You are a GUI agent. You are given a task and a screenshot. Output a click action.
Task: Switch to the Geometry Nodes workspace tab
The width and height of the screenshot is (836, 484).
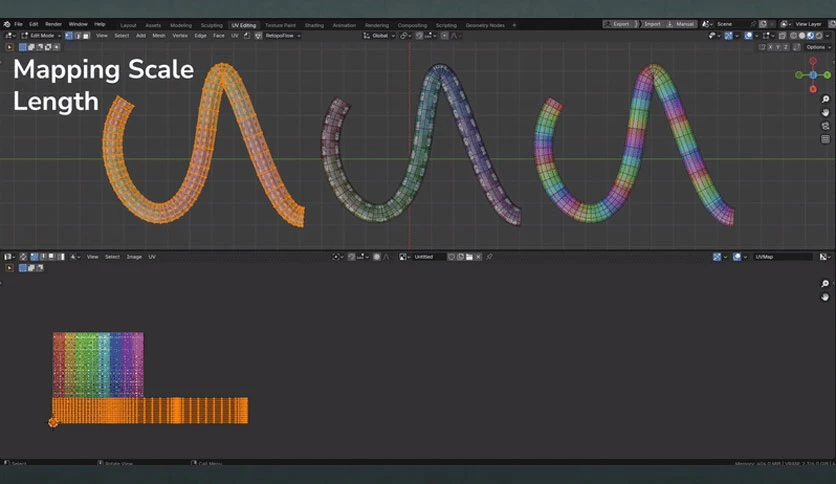[485, 26]
